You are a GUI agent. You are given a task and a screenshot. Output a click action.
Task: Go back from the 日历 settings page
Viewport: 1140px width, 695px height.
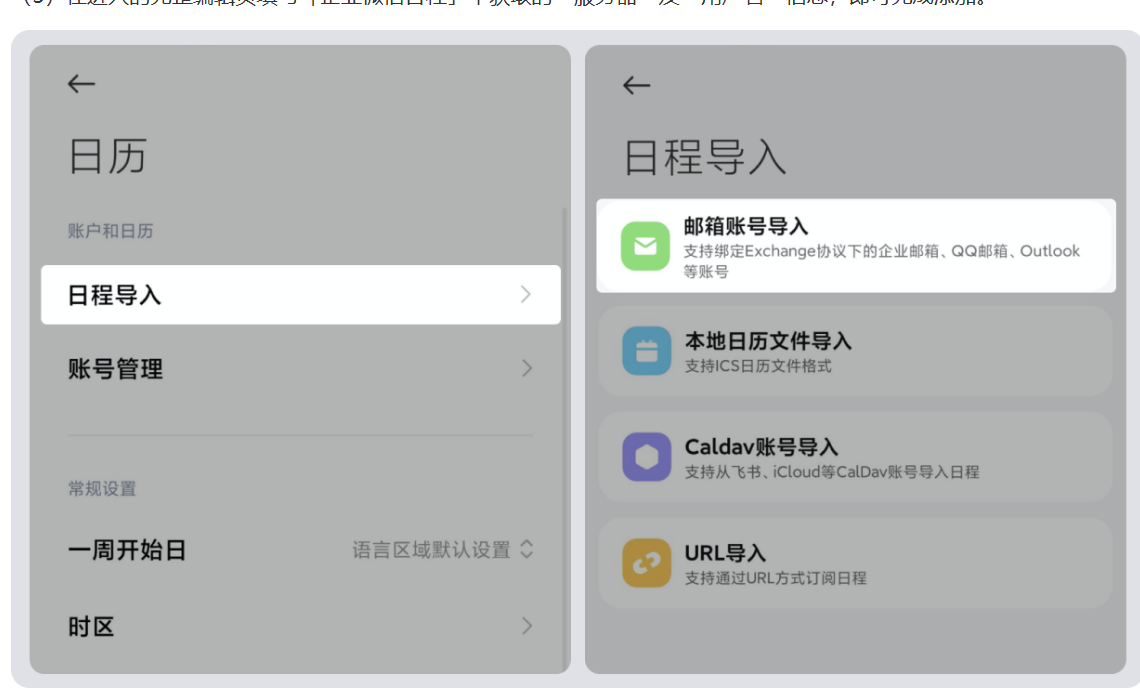click(x=81, y=84)
